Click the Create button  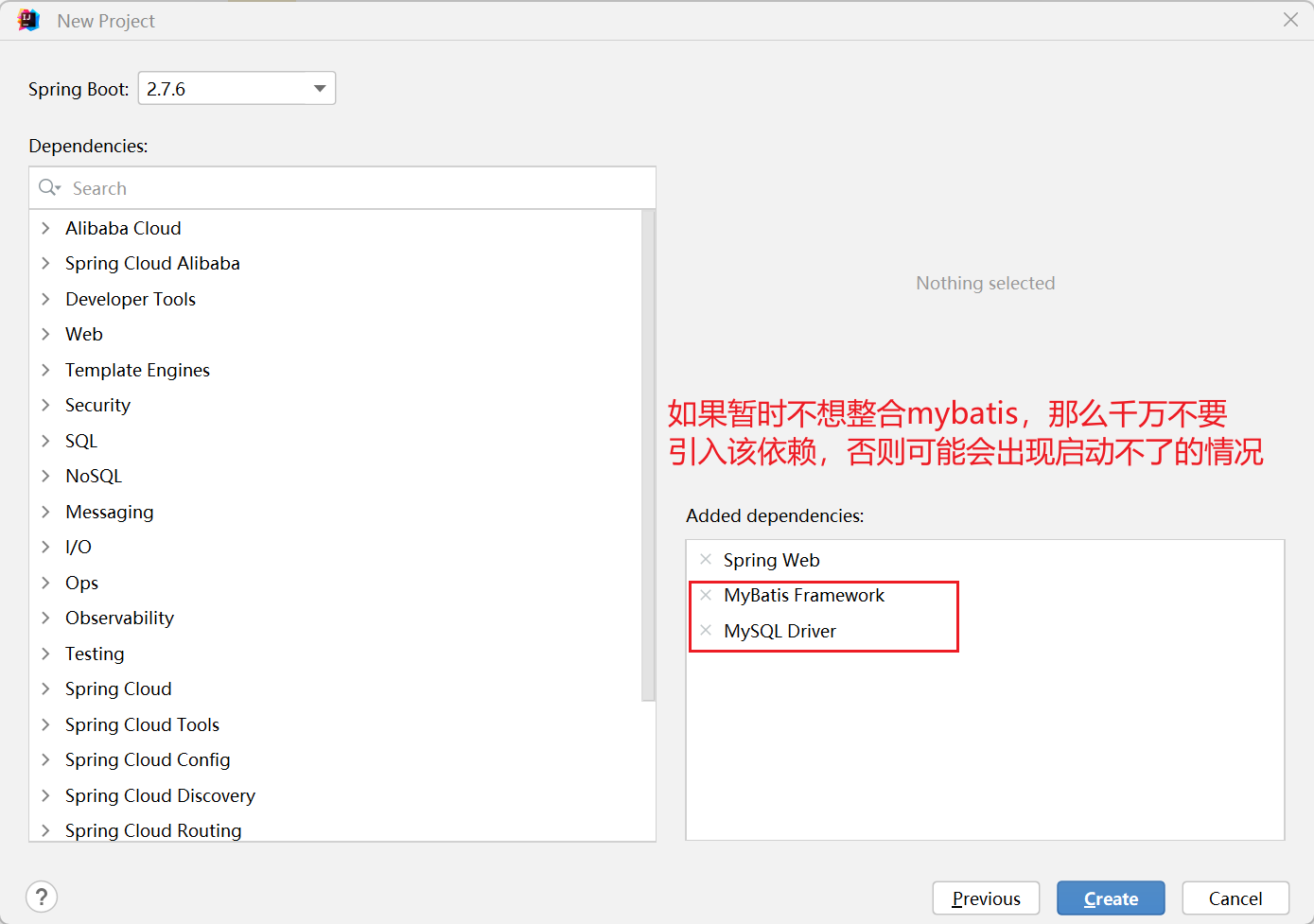coord(1111,898)
